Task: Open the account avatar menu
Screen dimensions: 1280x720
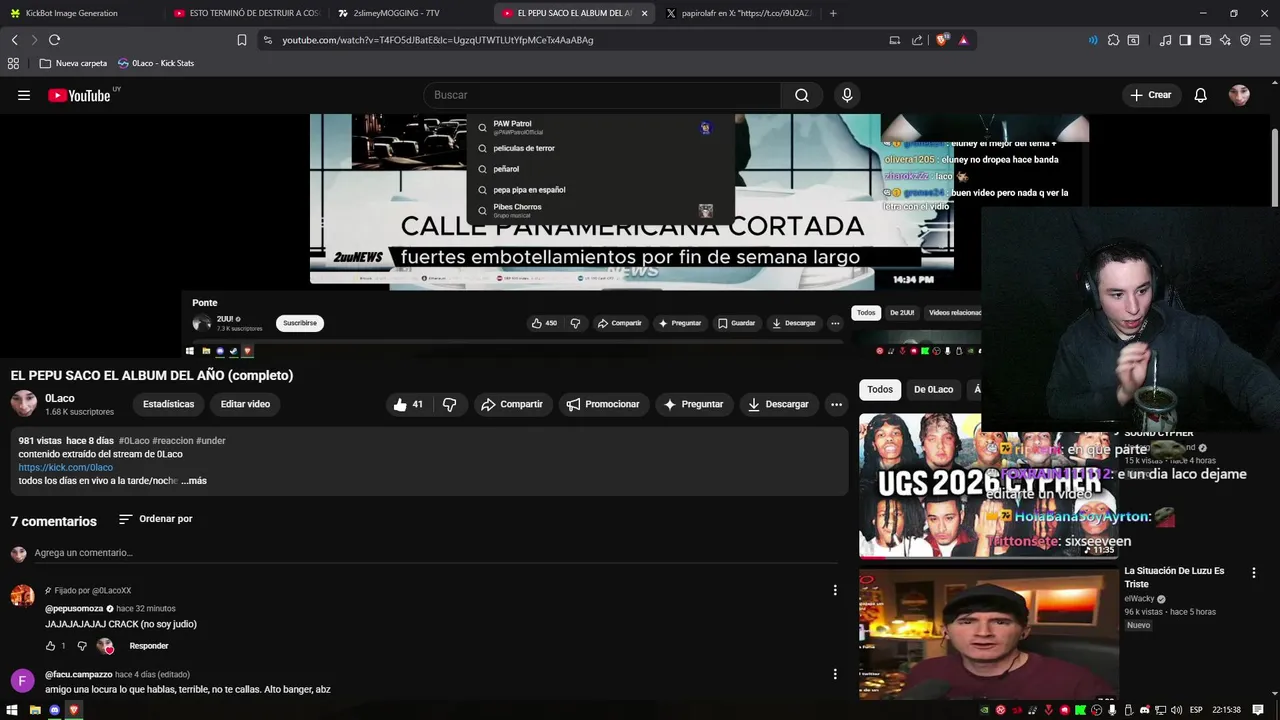Action: point(1239,95)
